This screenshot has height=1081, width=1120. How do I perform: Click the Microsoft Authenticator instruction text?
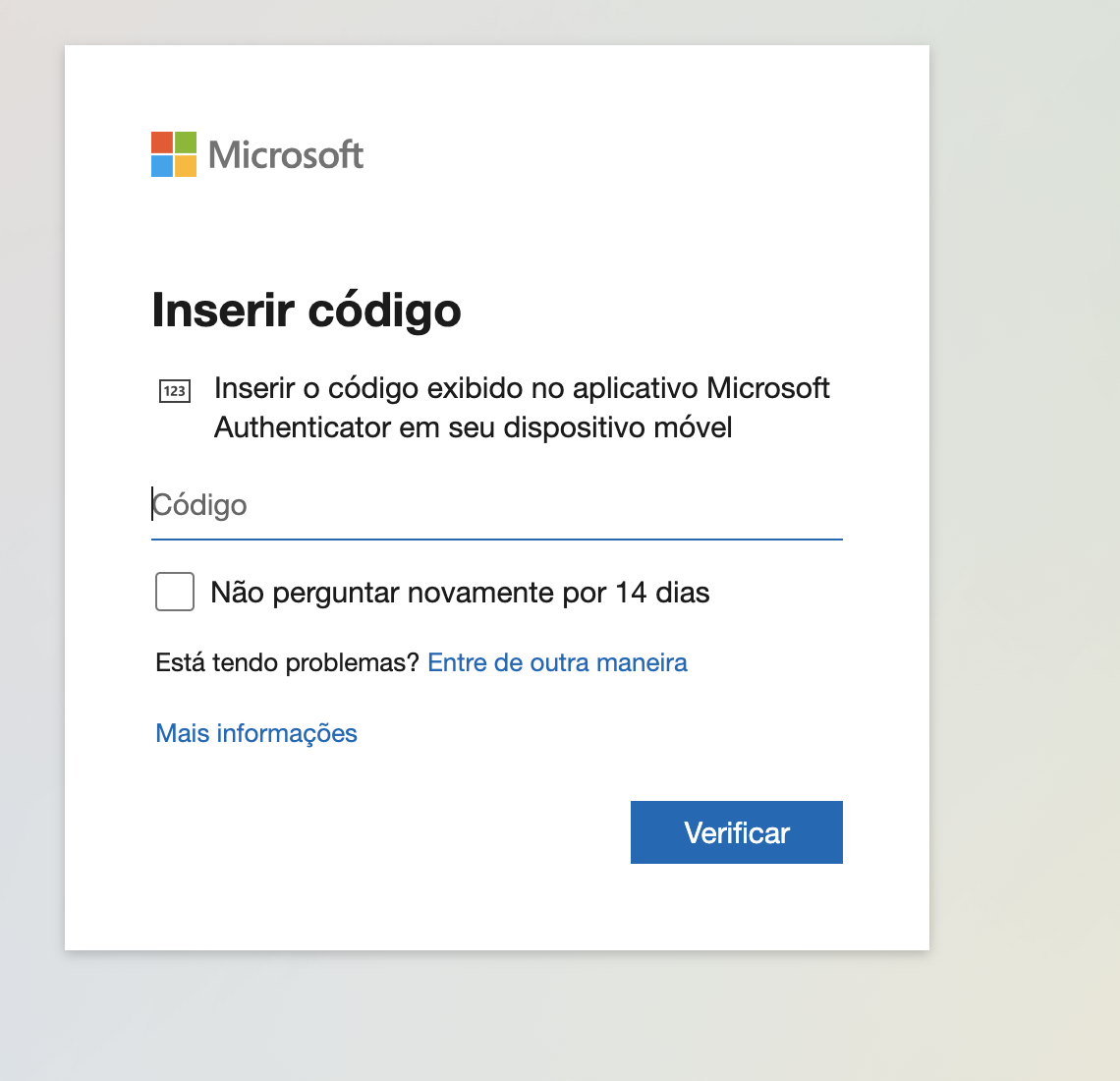[x=522, y=408]
